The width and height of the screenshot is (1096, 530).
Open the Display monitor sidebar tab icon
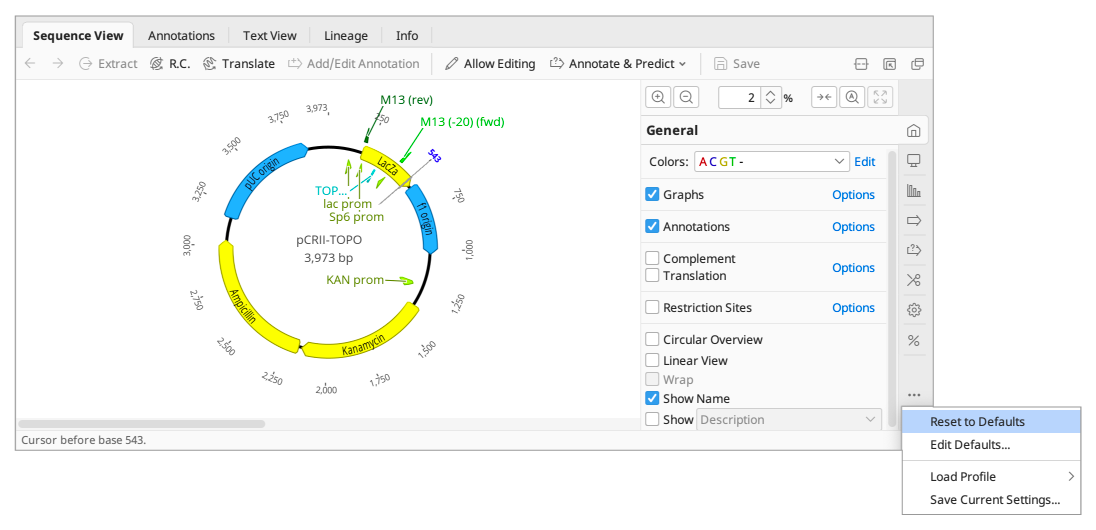tap(913, 161)
